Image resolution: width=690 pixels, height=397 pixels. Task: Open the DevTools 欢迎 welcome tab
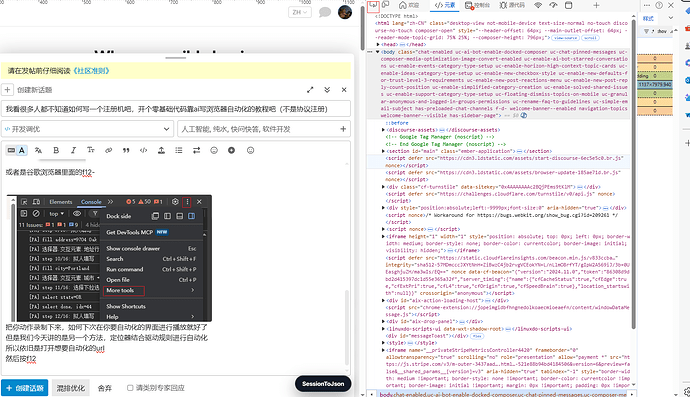tap(409, 5)
